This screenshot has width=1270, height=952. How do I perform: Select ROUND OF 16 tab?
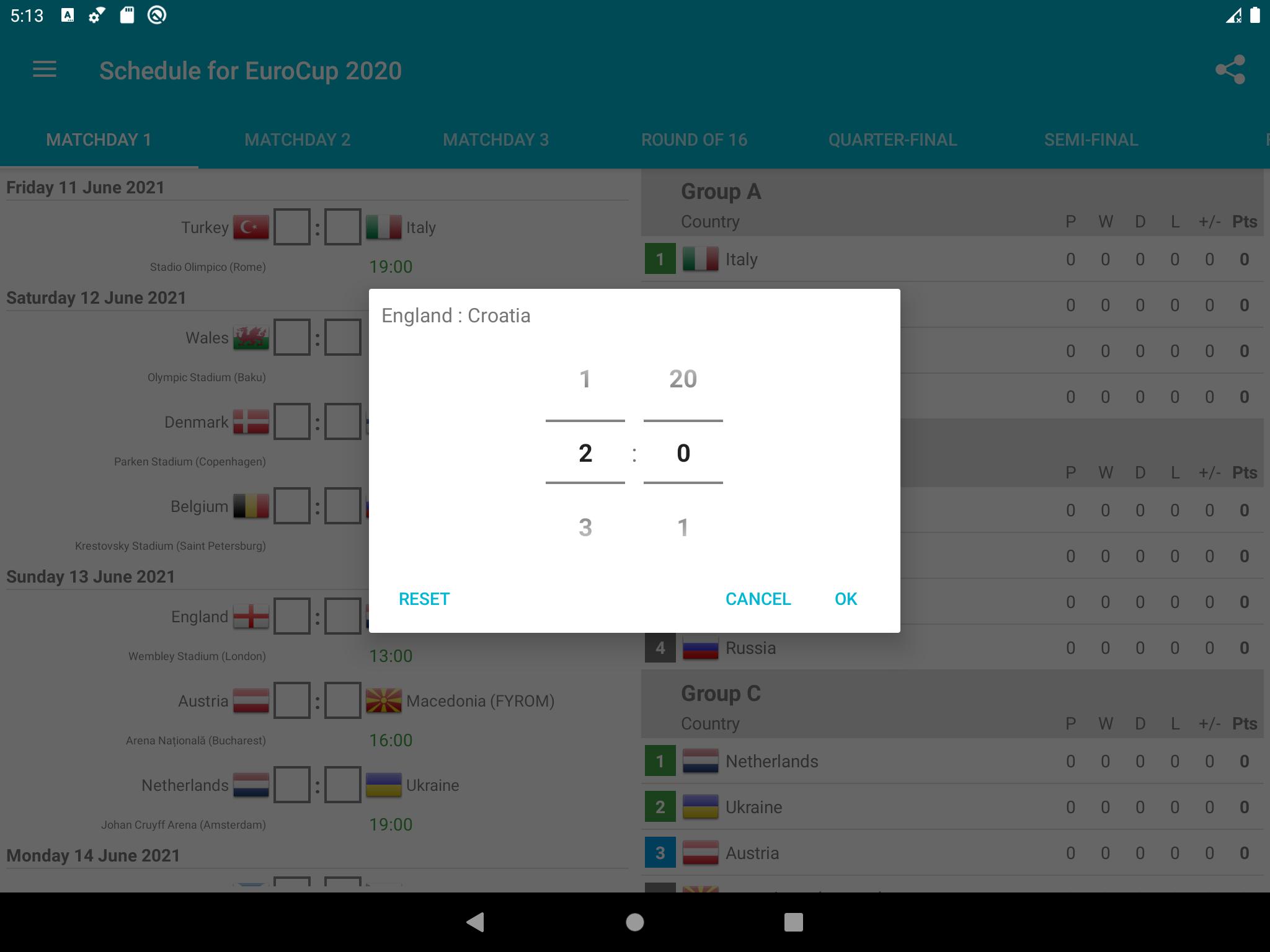[694, 139]
